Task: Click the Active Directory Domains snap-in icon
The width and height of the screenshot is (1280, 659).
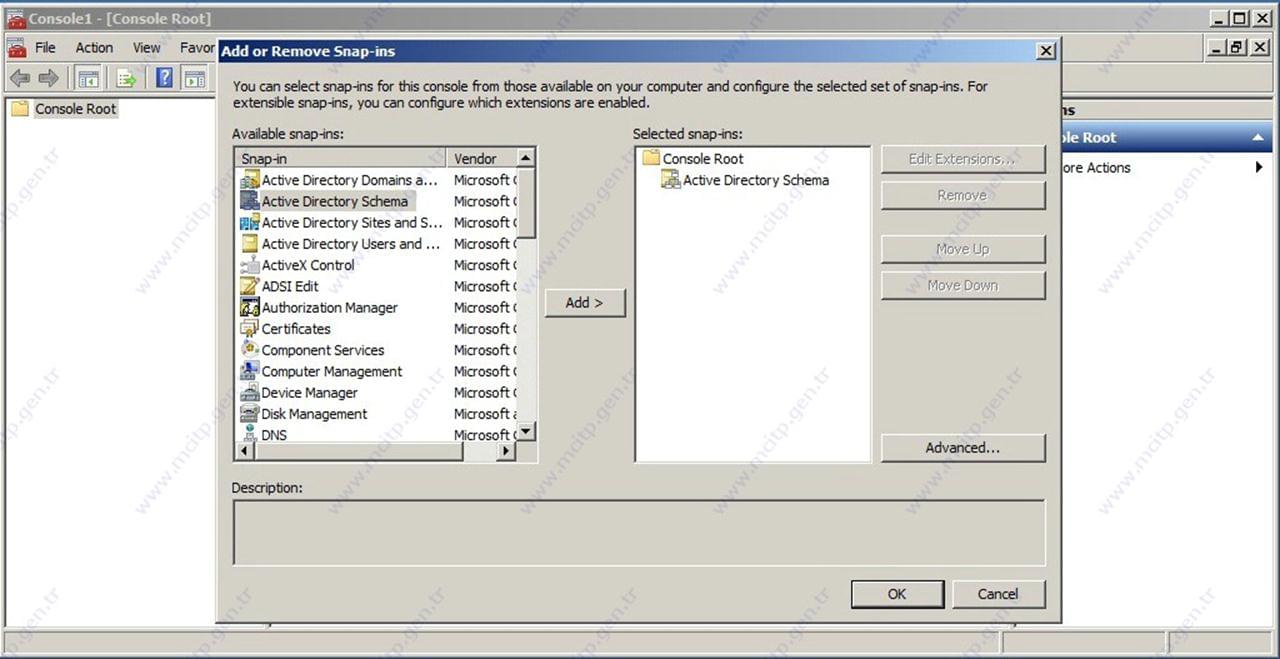Action: click(250, 180)
